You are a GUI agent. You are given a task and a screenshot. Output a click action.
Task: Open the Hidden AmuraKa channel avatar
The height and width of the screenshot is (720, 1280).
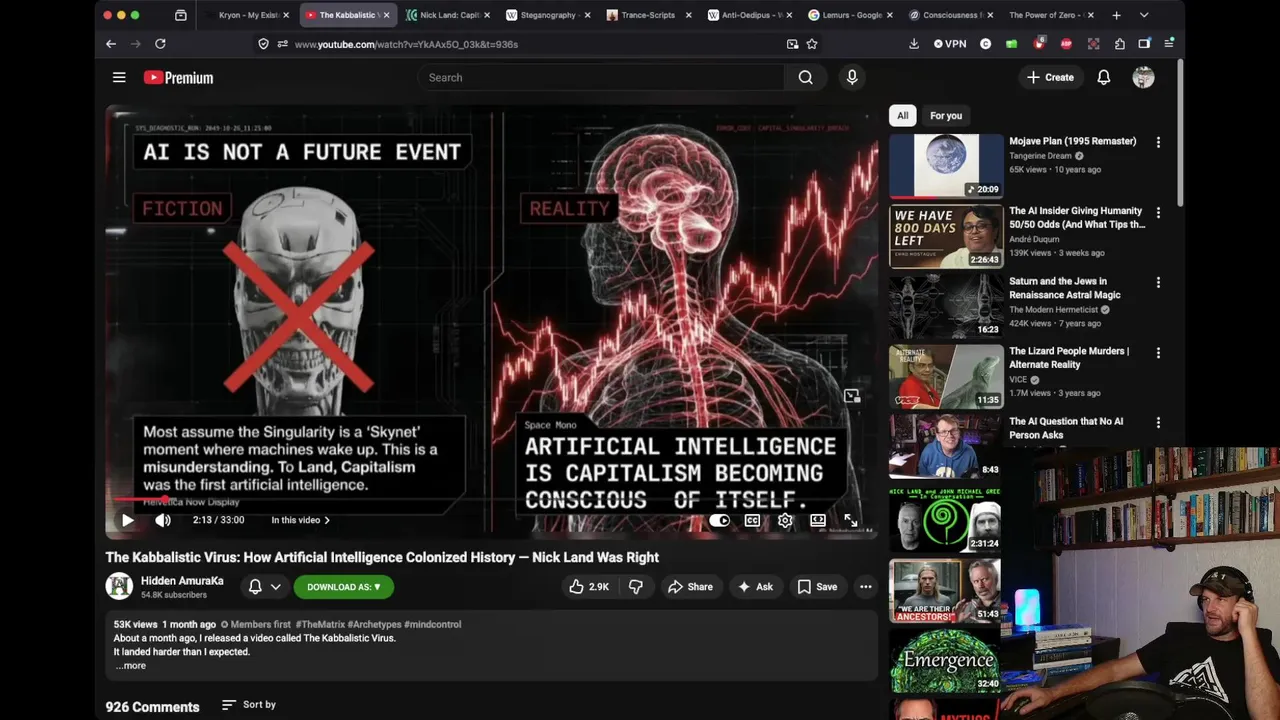[x=119, y=586]
